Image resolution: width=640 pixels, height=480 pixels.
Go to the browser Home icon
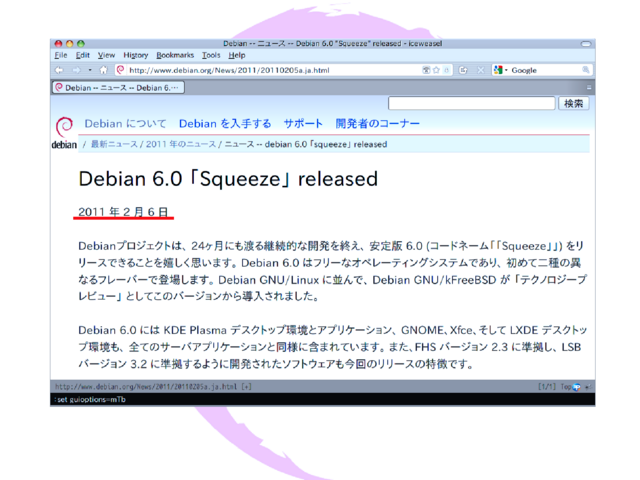point(104,70)
